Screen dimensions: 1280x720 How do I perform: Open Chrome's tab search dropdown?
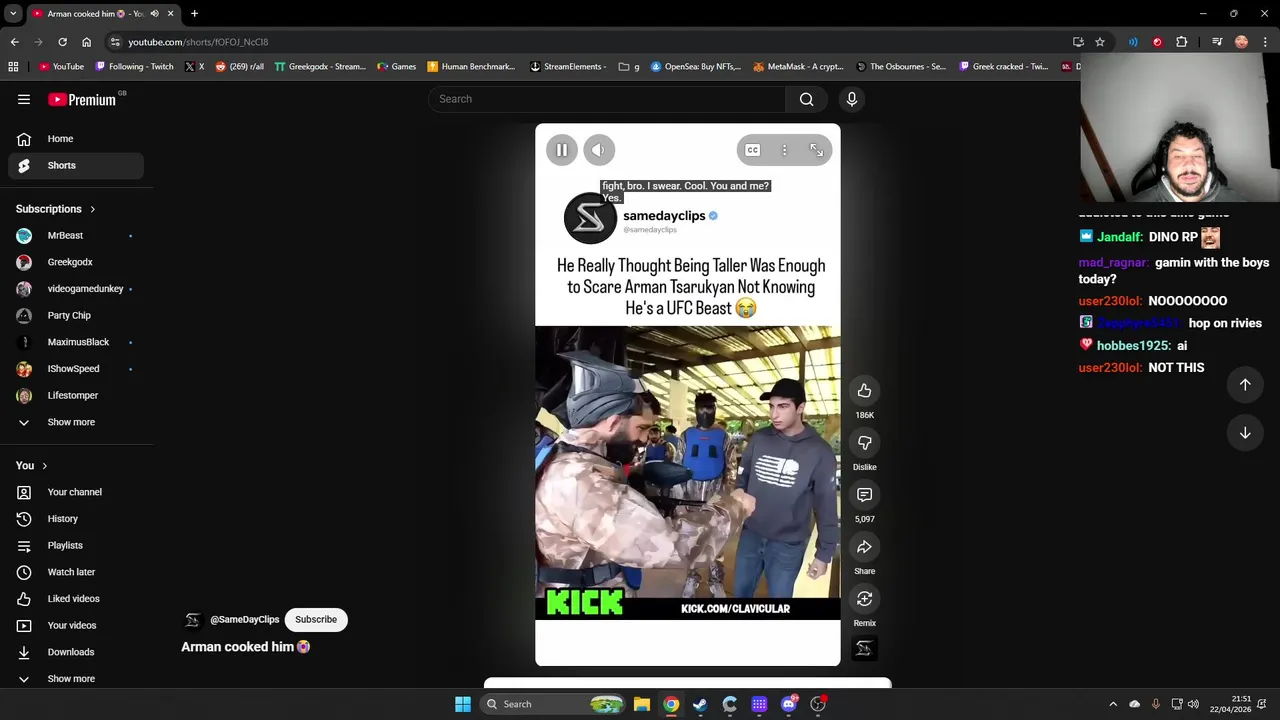click(x=14, y=13)
